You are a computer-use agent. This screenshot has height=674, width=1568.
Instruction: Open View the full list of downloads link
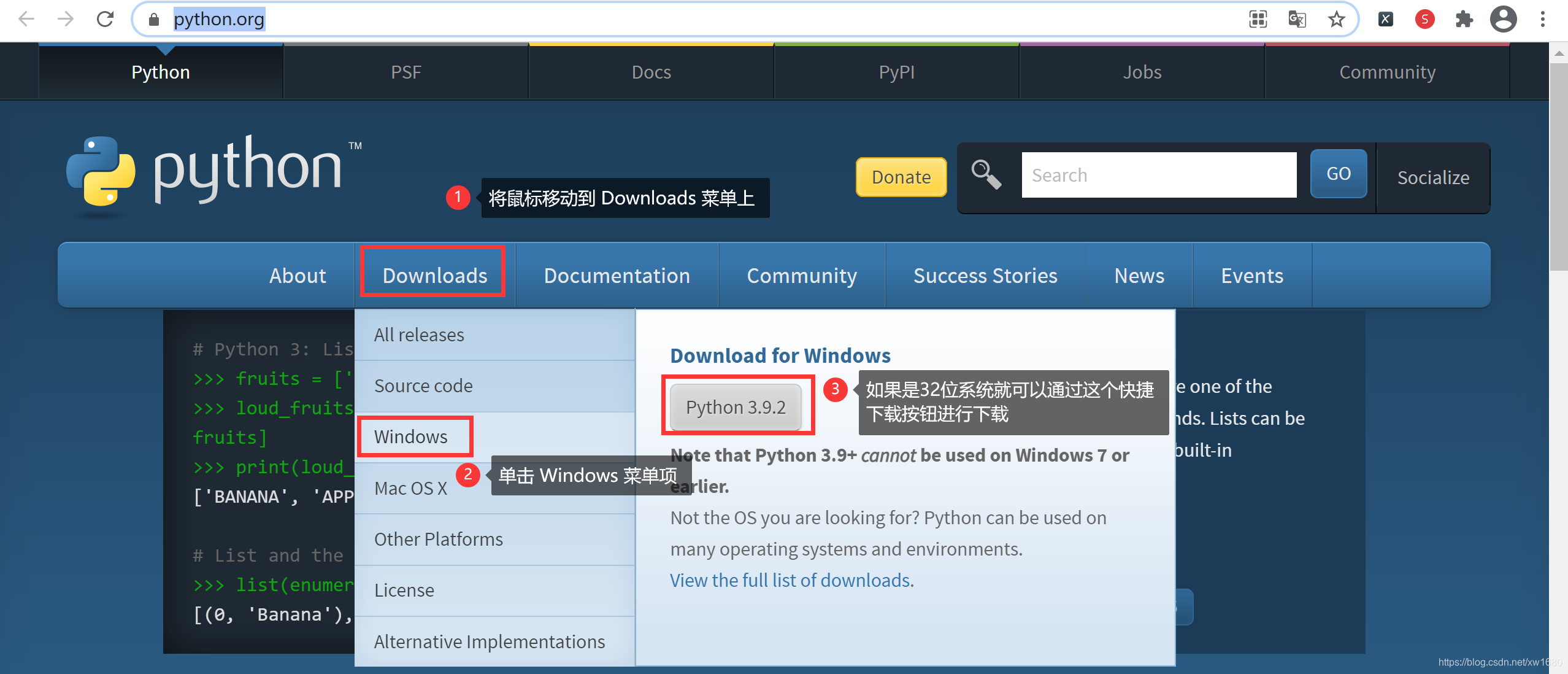[x=790, y=580]
